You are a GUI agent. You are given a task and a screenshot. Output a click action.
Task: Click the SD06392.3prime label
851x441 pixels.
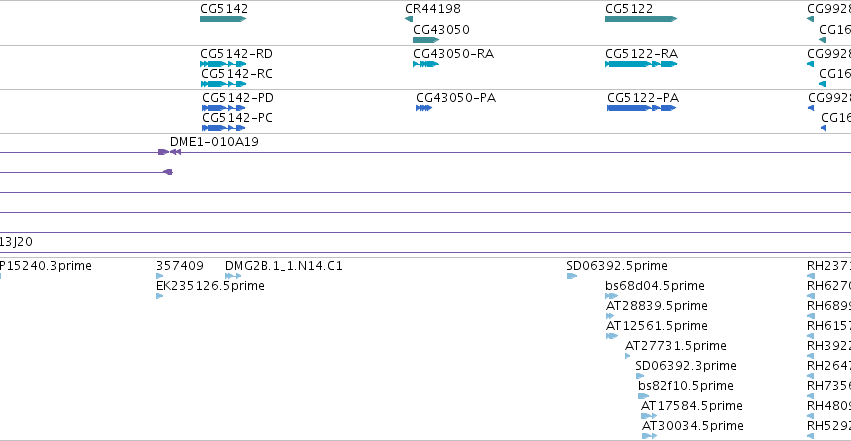click(x=686, y=366)
